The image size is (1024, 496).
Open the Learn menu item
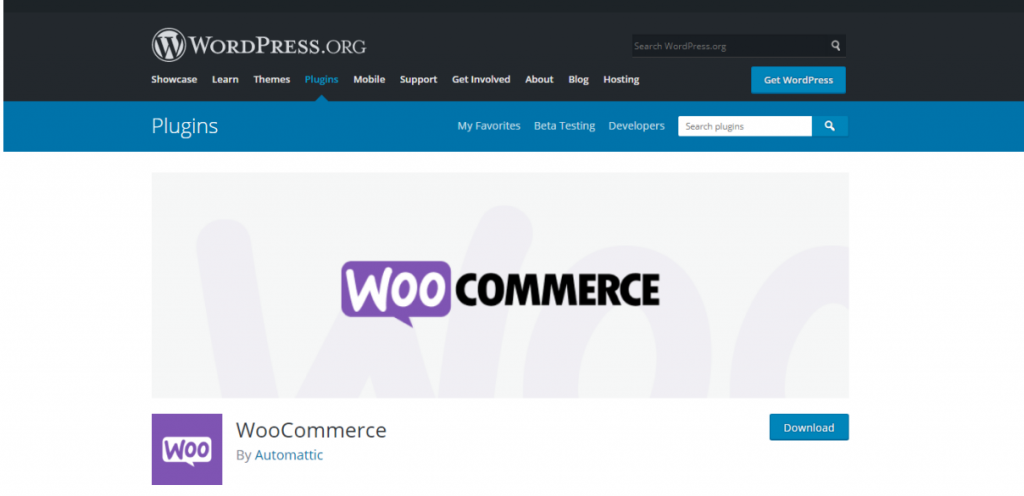pyautogui.click(x=225, y=80)
